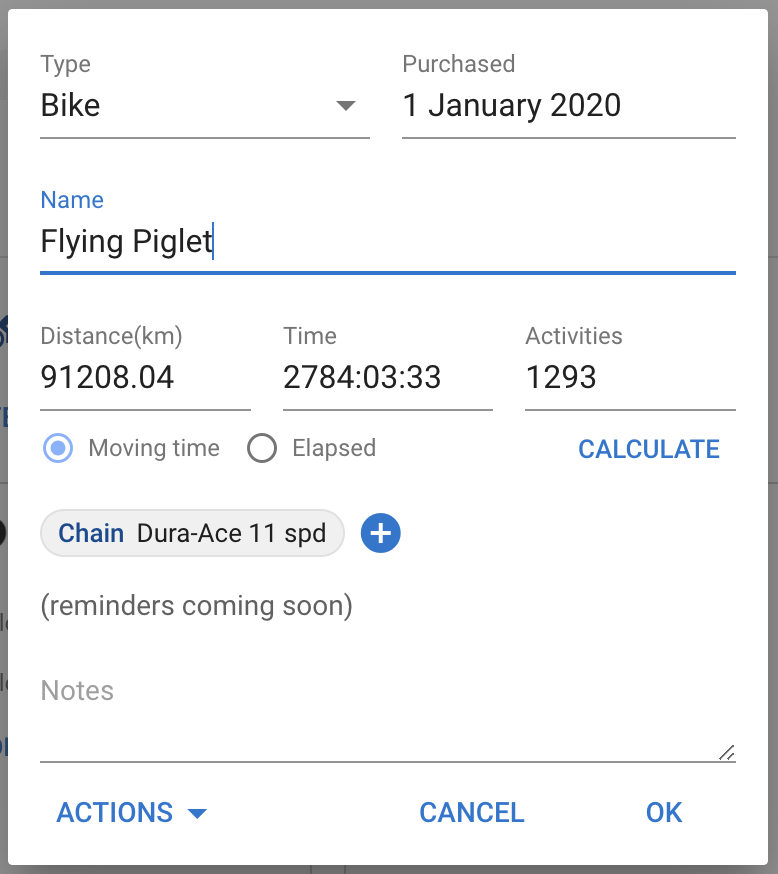Click the blue plus icon to add component

coord(380,534)
